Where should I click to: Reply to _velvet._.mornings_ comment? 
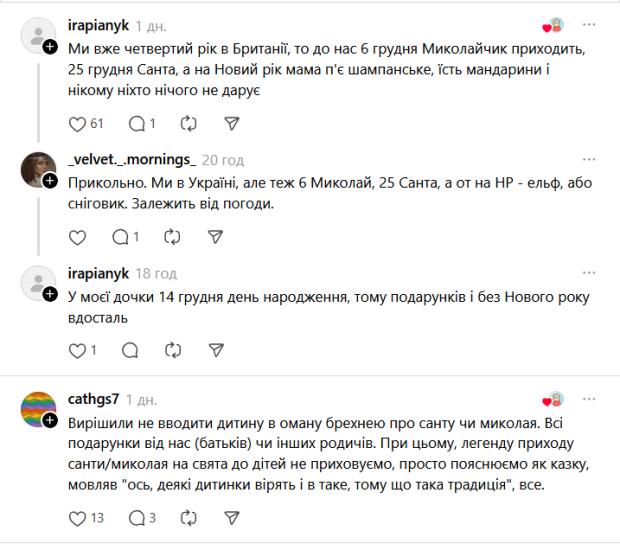point(120,237)
